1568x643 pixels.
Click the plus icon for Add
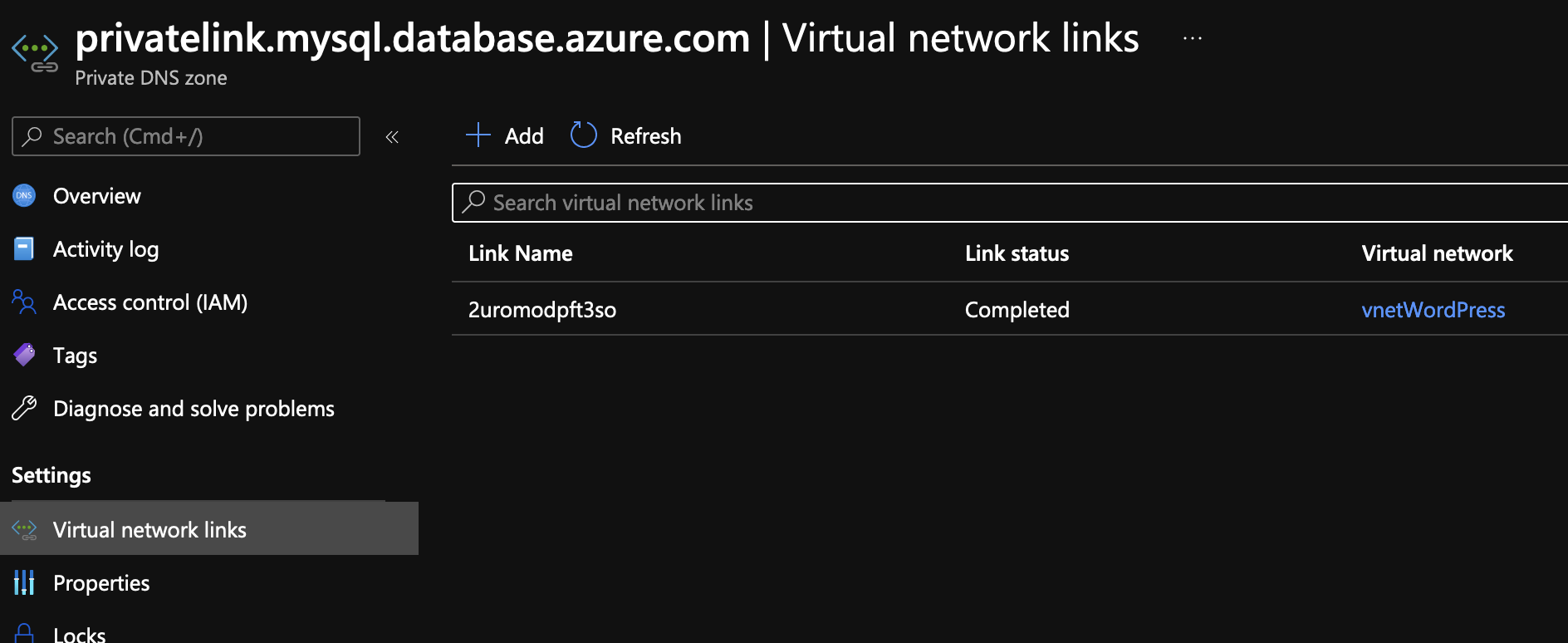[478, 135]
